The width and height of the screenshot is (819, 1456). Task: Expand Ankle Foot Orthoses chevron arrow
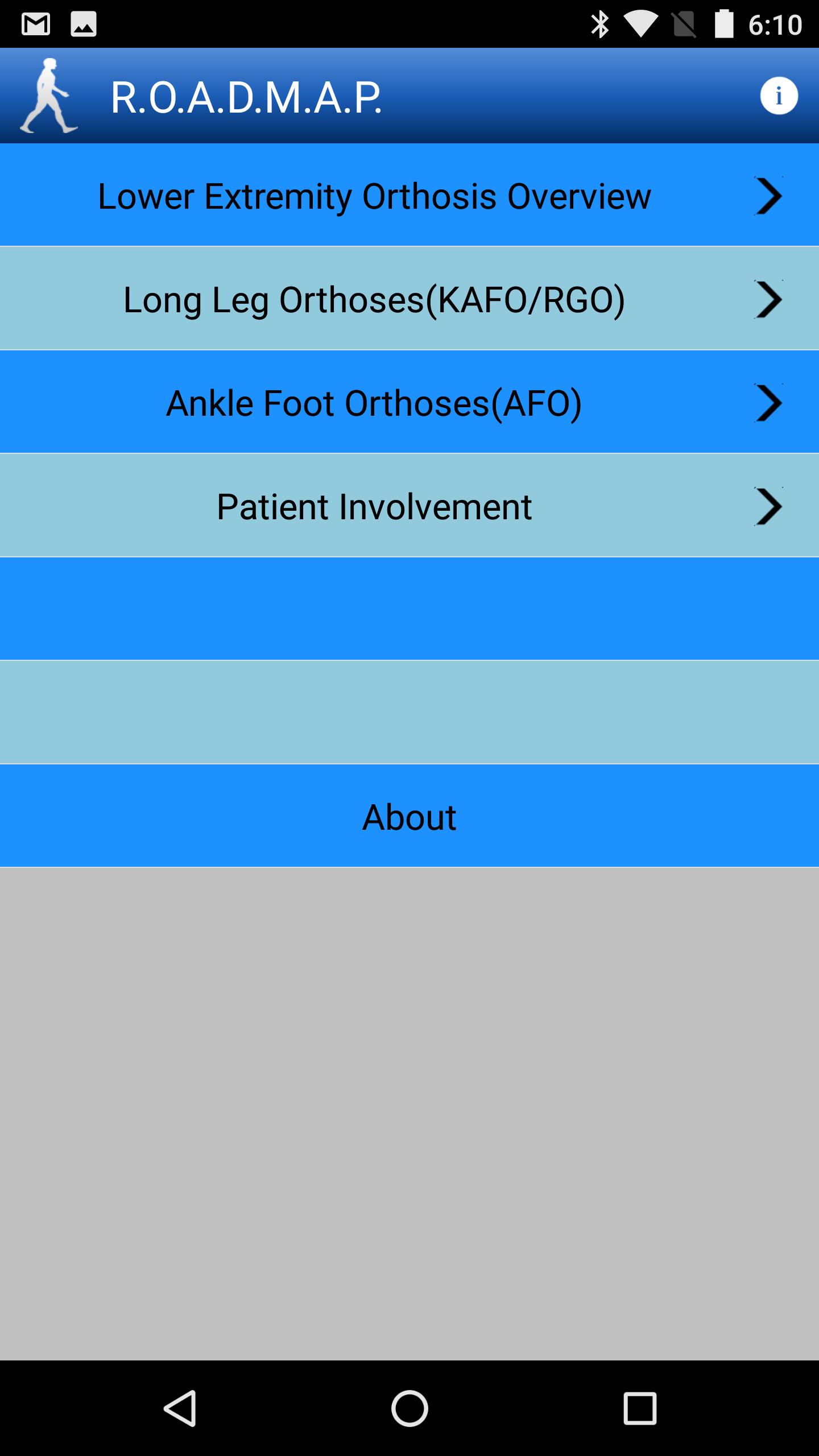point(768,403)
